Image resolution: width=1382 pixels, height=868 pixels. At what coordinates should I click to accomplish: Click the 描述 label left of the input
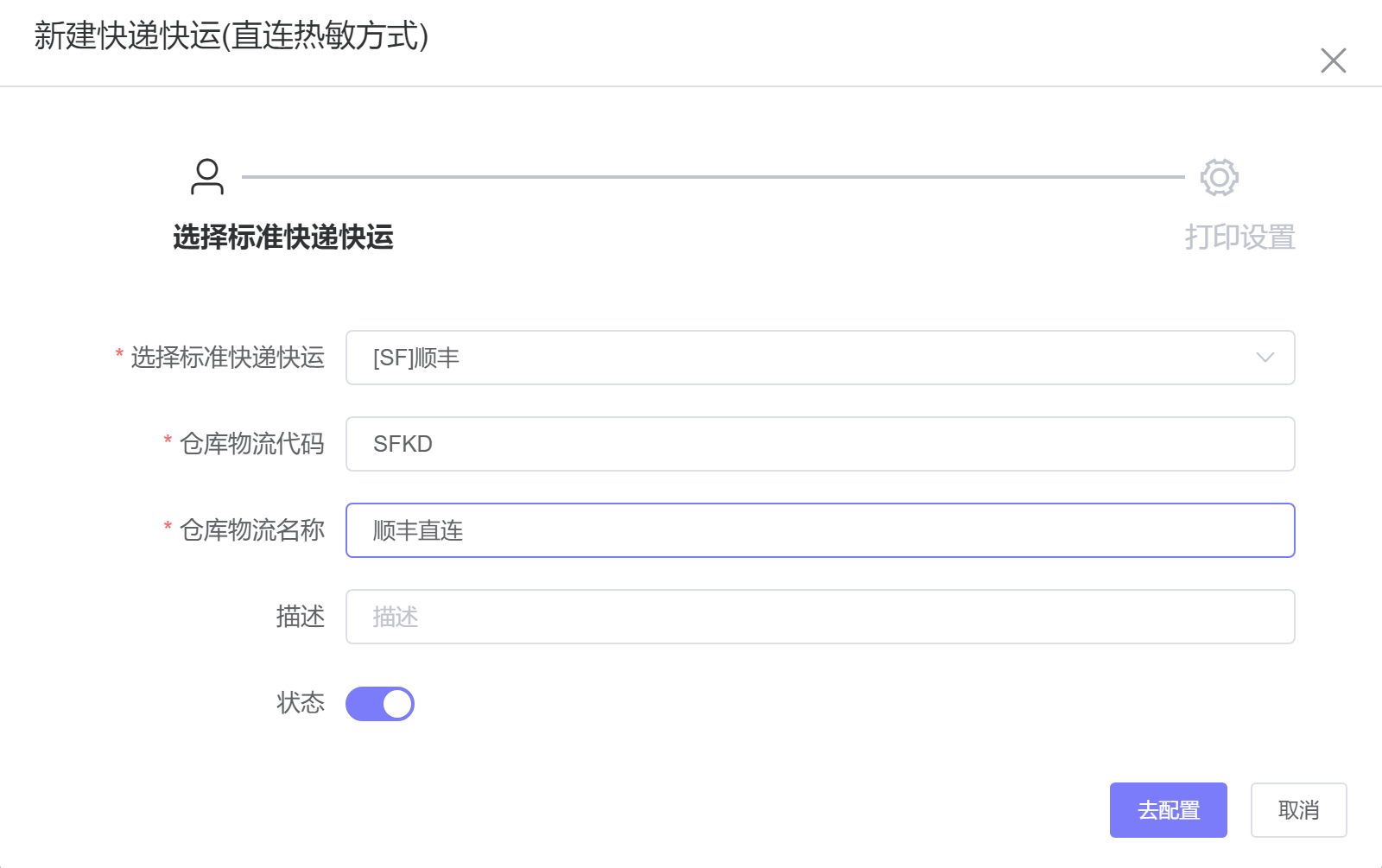point(300,617)
